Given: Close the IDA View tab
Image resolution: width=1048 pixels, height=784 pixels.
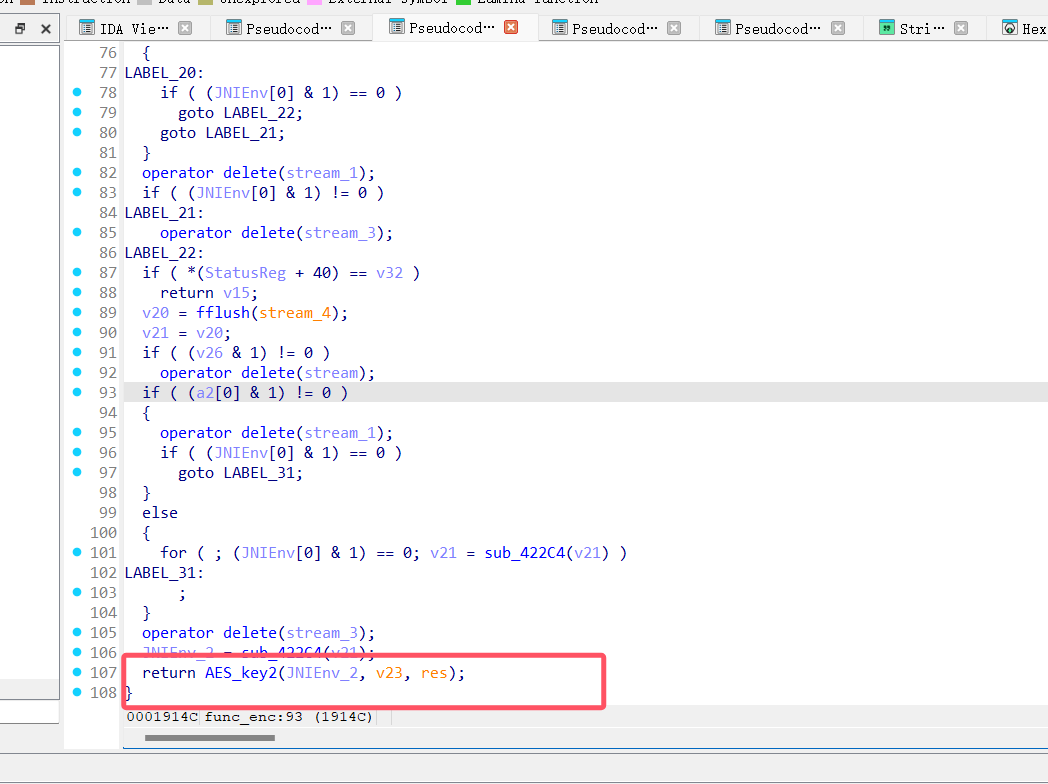Looking at the screenshot, I should (x=185, y=28).
